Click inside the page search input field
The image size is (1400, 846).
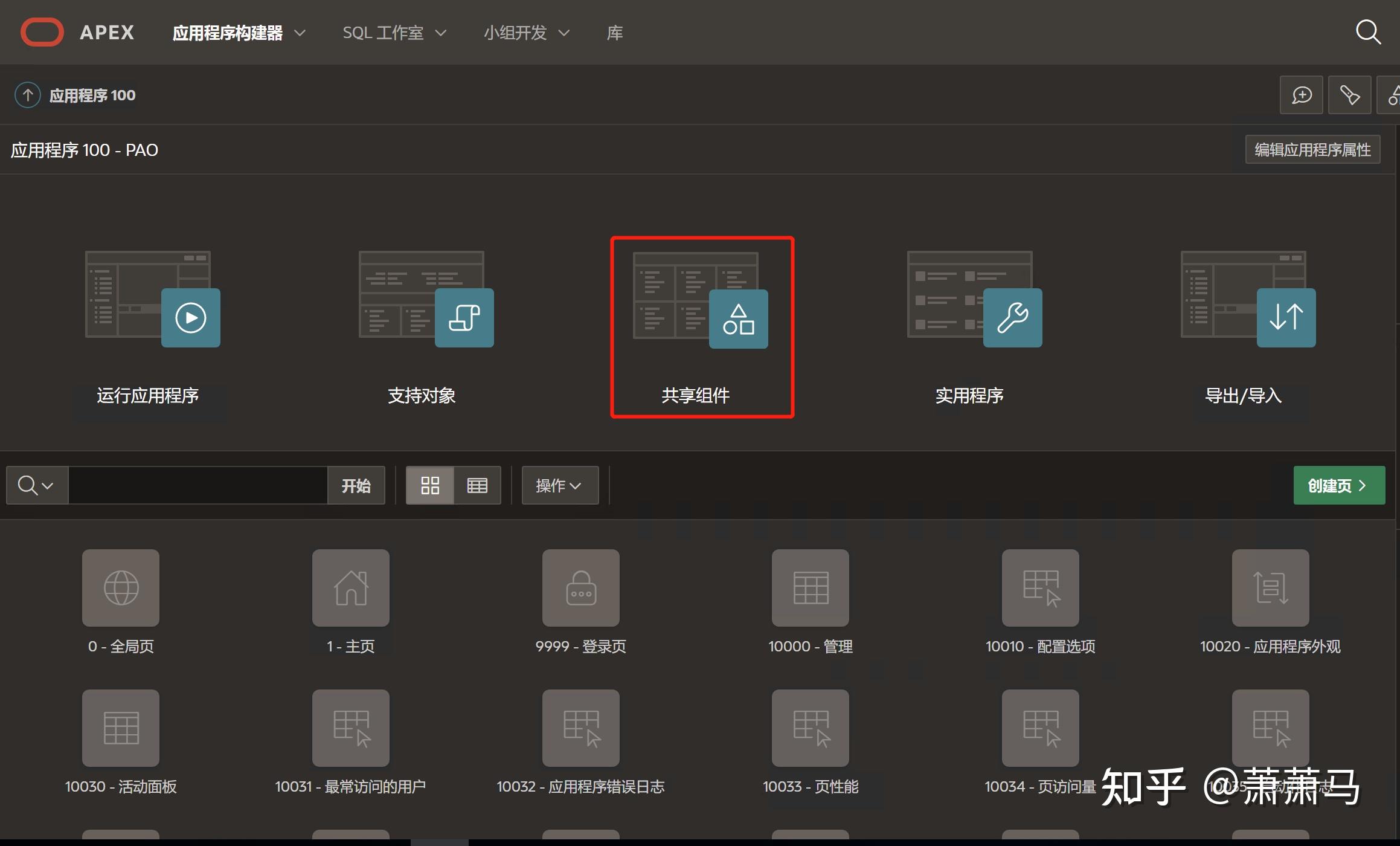click(x=199, y=485)
